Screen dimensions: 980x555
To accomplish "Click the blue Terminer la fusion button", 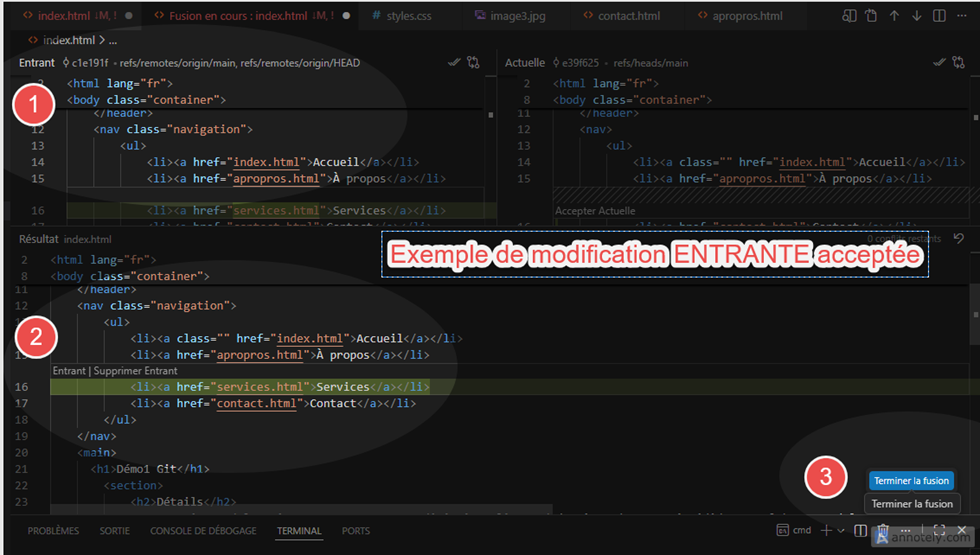I will [911, 481].
